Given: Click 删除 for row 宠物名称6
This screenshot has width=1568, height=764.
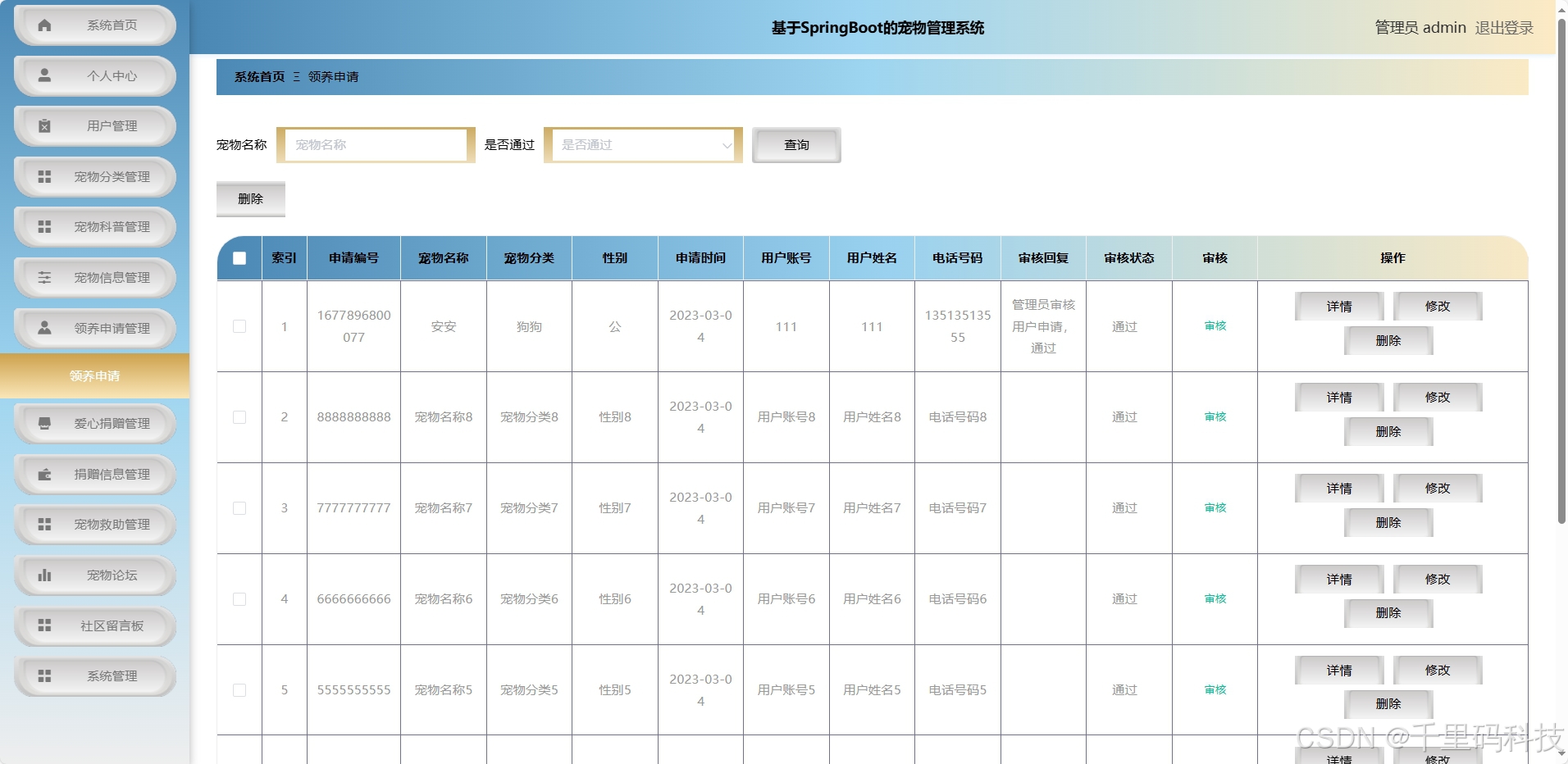Looking at the screenshot, I should (1388, 613).
